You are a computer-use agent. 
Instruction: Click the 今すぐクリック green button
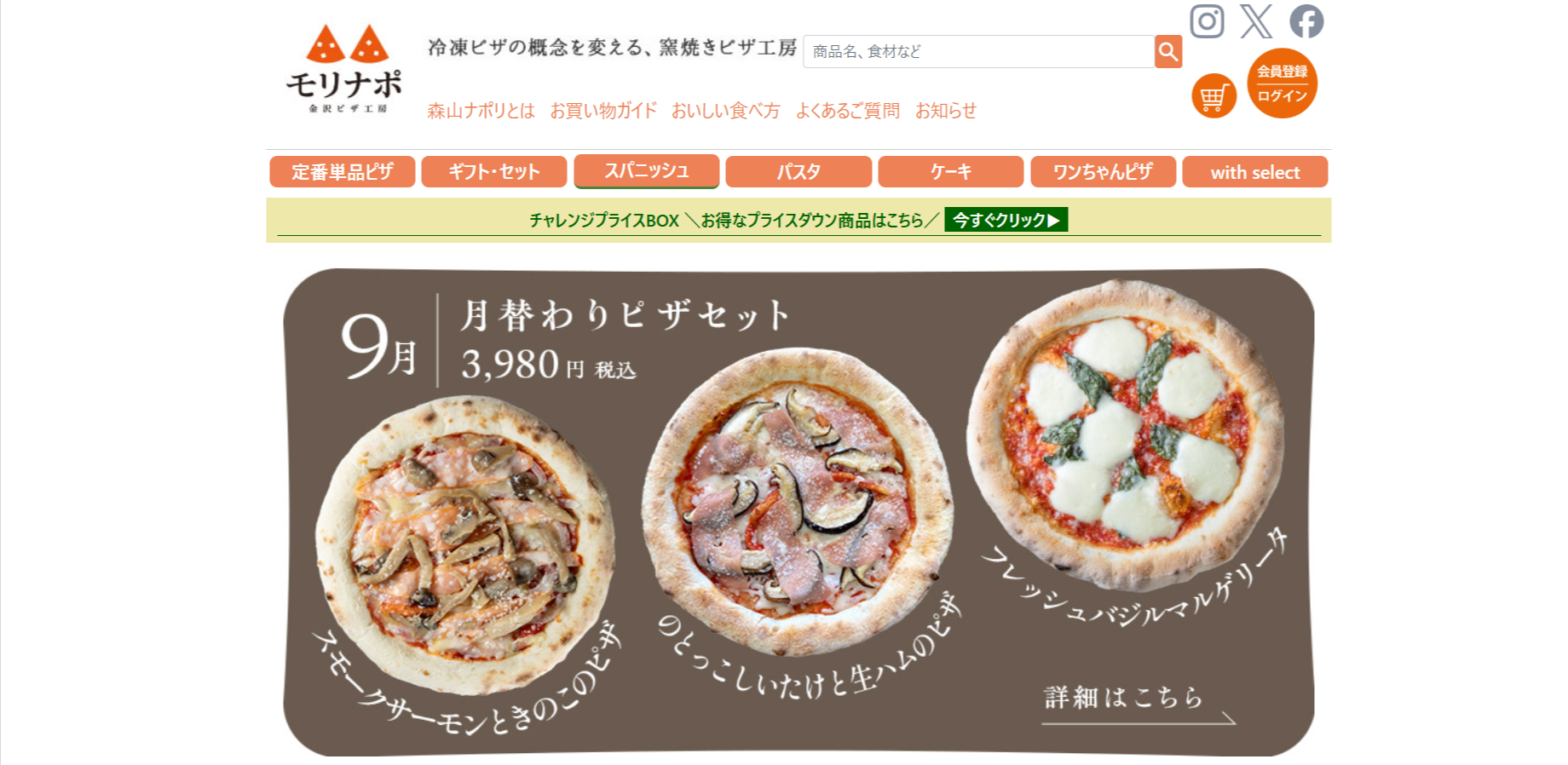click(1006, 220)
